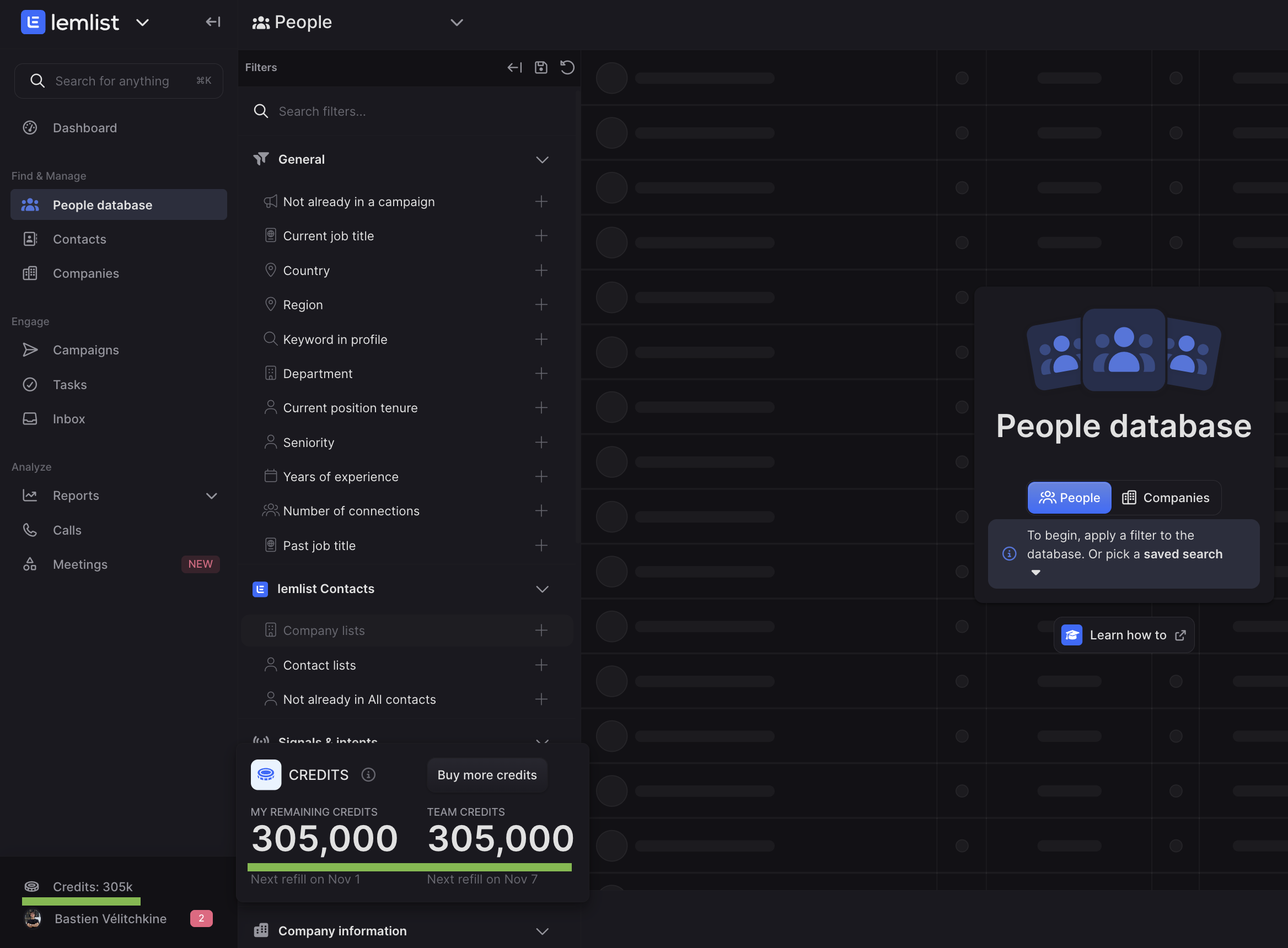Open Calls
This screenshot has width=1288, height=948.
click(119, 530)
